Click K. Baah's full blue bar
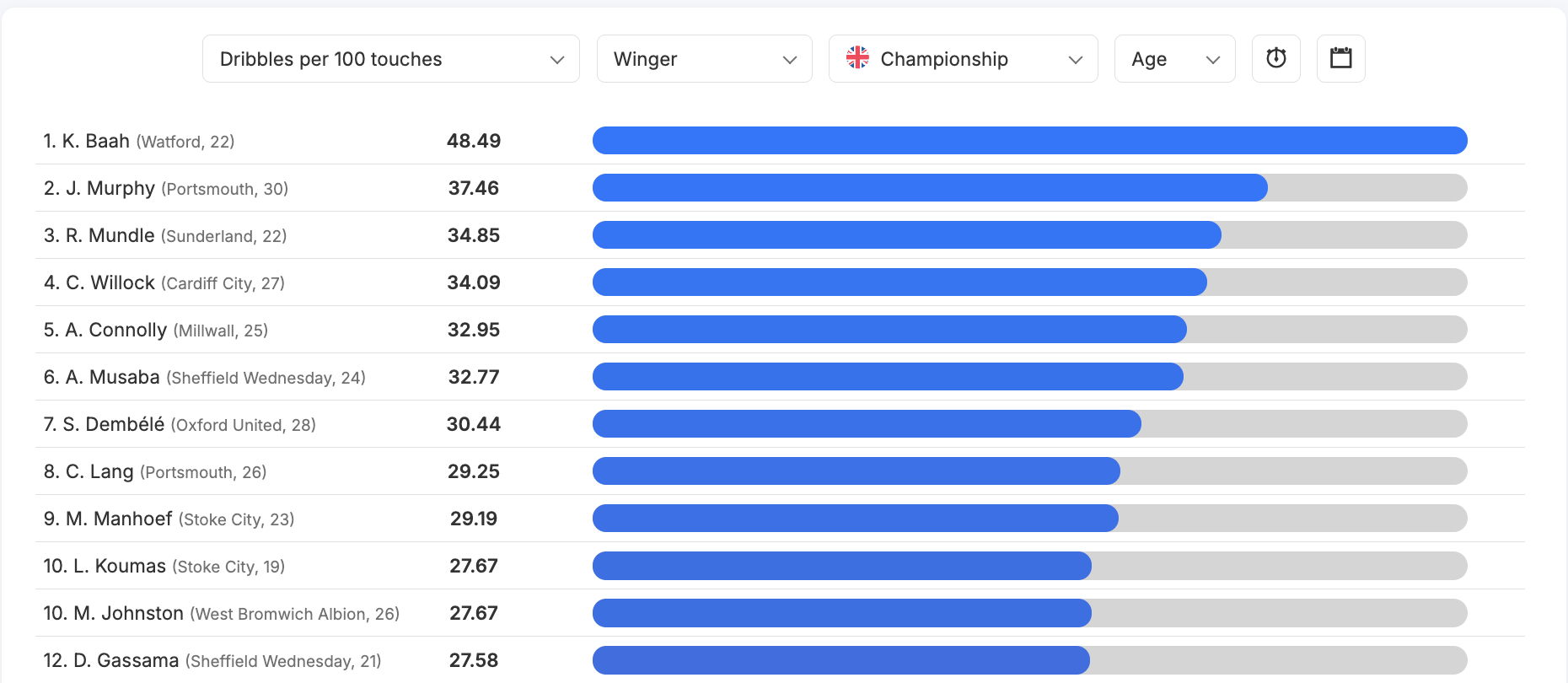The height and width of the screenshot is (683, 1568). pyautogui.click(x=1030, y=141)
